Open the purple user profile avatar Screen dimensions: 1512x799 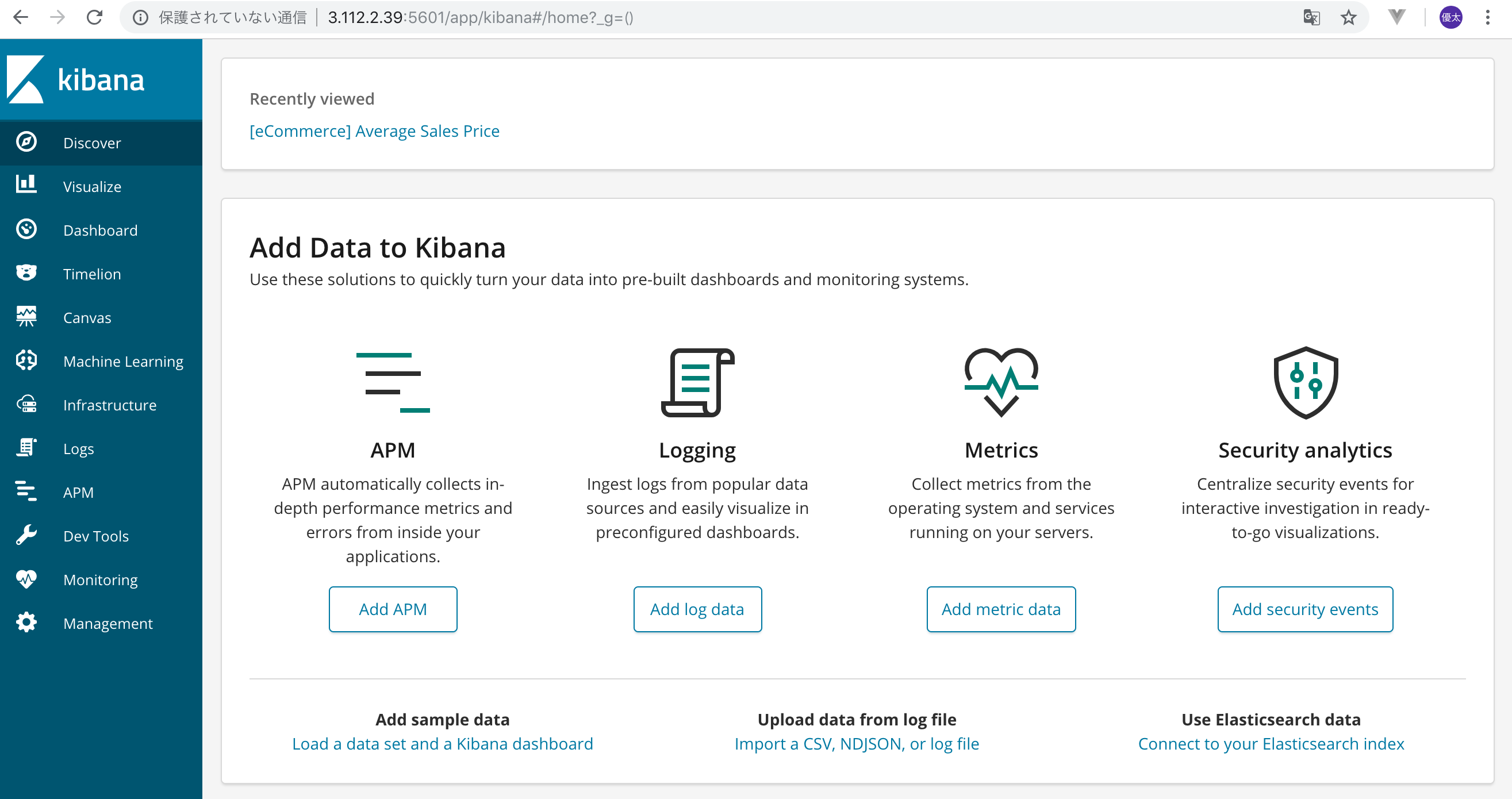coord(1450,18)
